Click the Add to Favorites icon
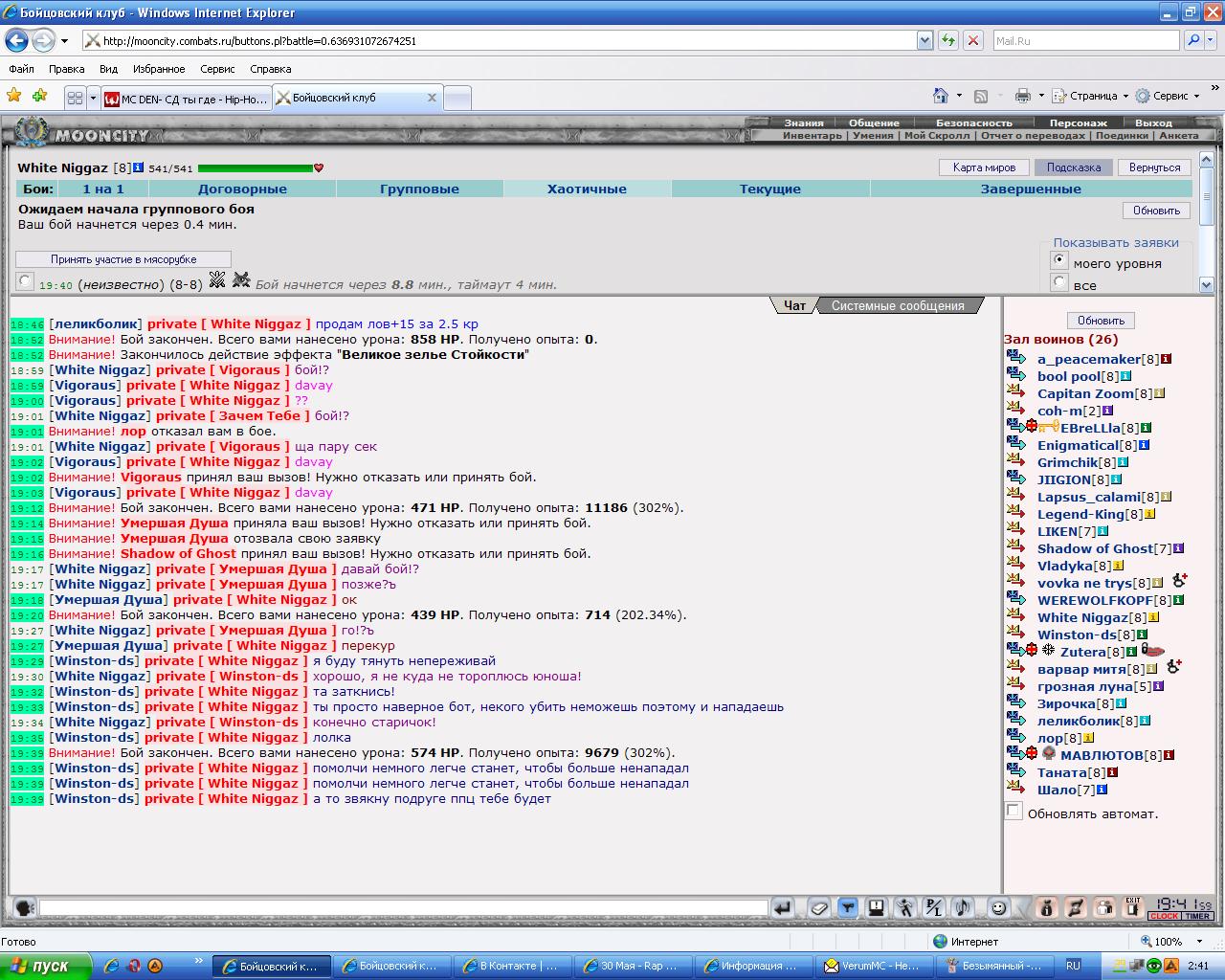The height and width of the screenshot is (980, 1225). tap(39, 96)
